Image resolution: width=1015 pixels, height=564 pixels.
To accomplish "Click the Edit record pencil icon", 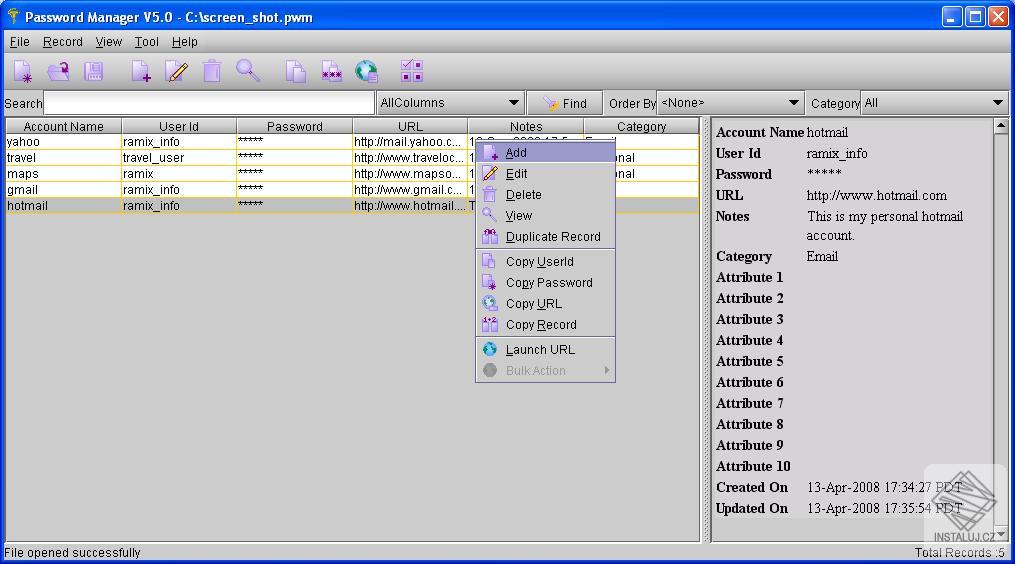I will [x=177, y=71].
